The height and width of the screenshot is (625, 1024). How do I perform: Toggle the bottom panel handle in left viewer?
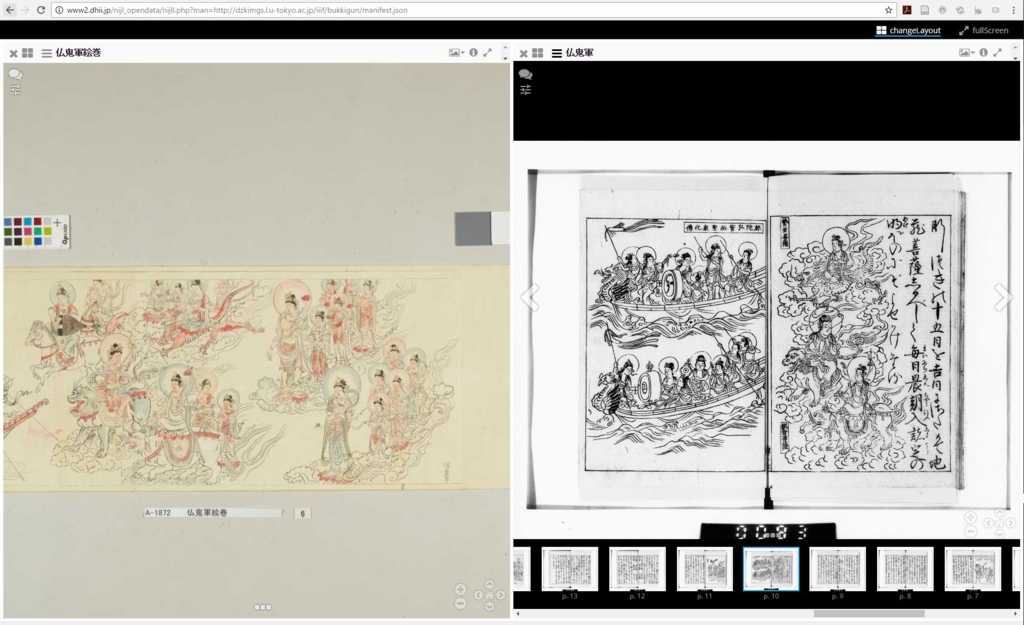tap(263, 607)
